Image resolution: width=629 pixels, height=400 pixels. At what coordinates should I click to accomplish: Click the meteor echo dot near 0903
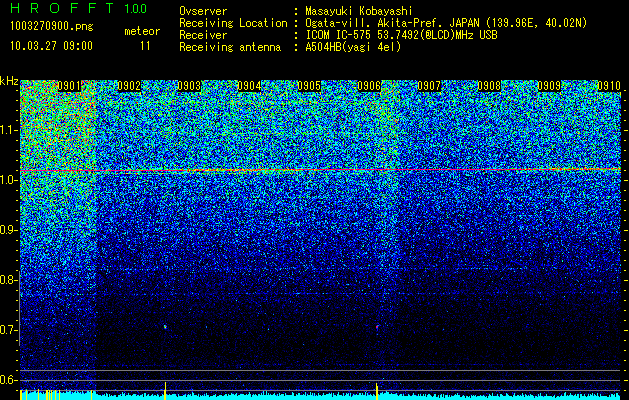click(x=165, y=327)
